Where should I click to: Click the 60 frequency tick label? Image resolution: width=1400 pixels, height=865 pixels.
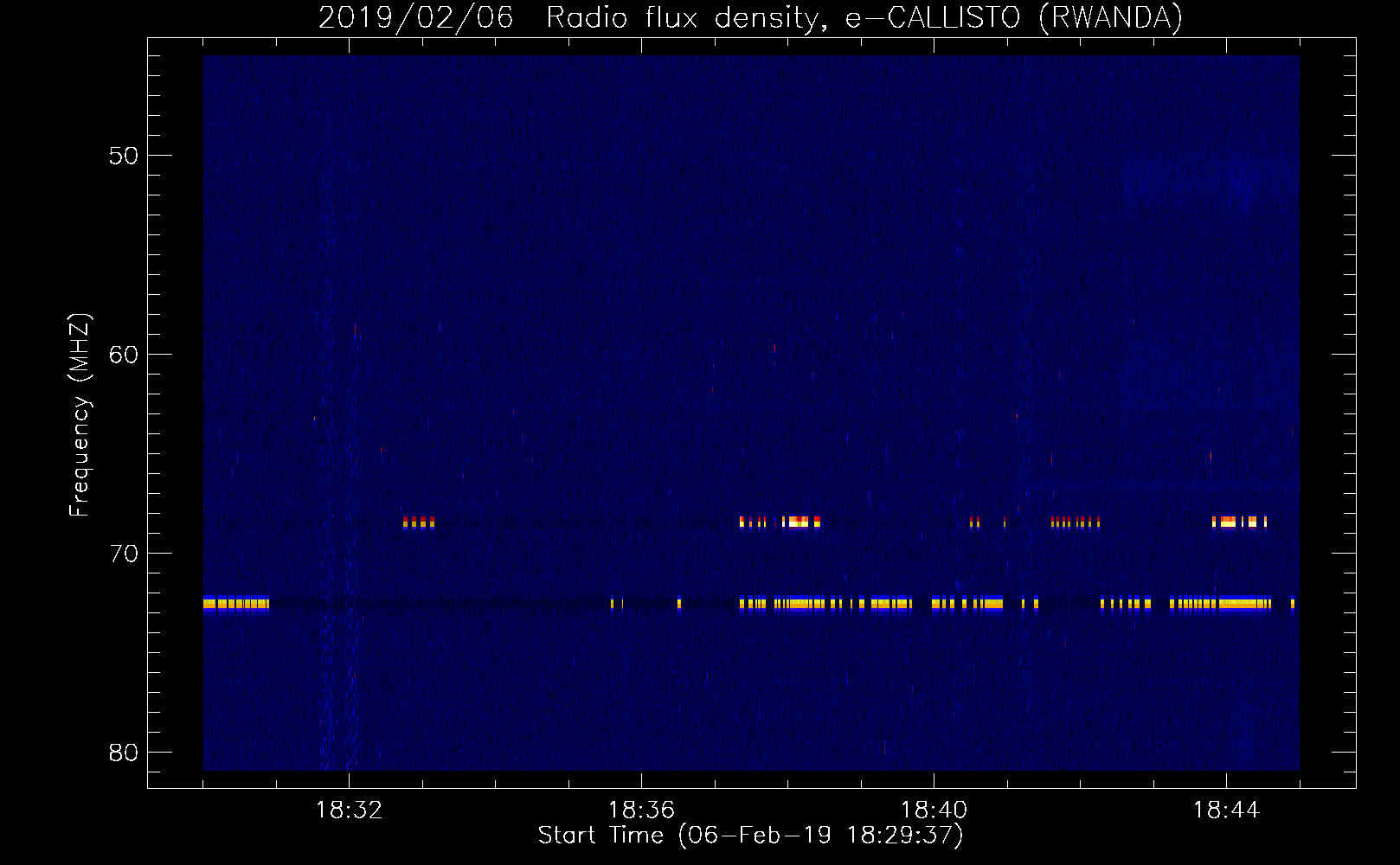click(124, 355)
